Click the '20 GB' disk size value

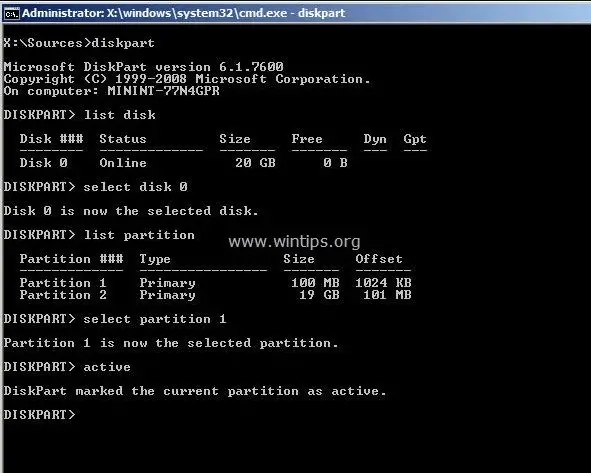(256, 163)
